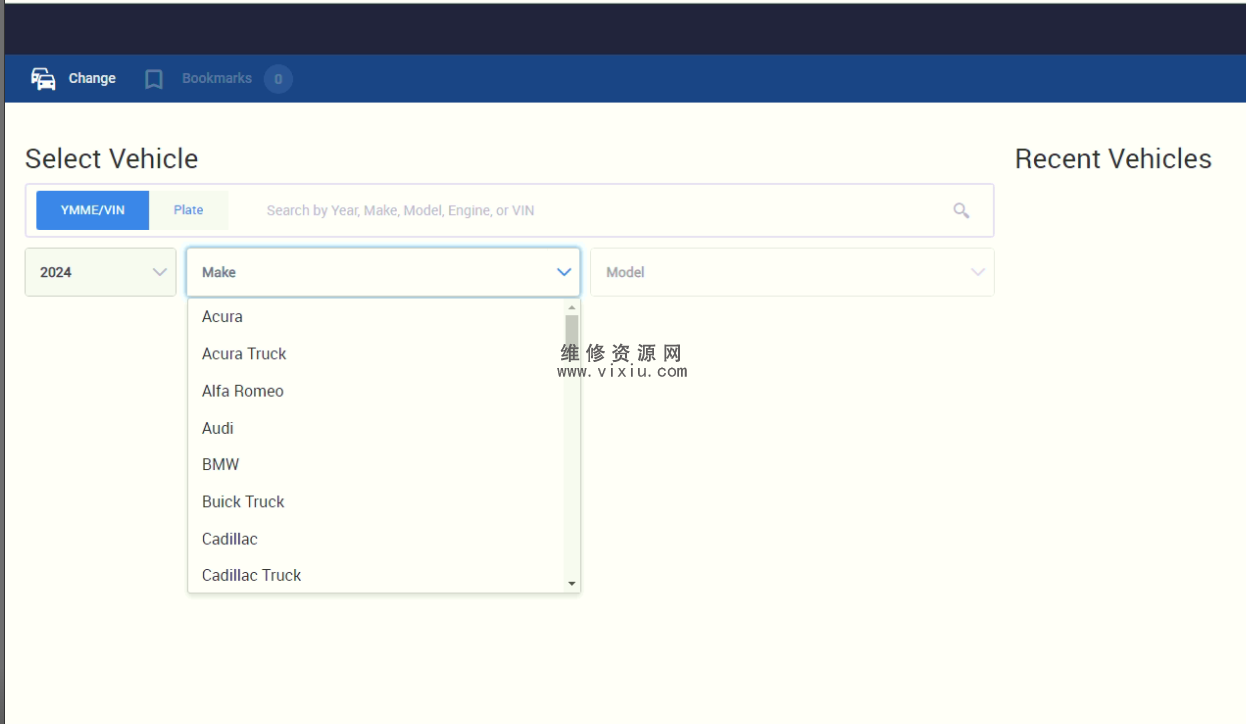Open the 2024 year dropdown
Viewport: 1246px width, 724px height.
pos(100,272)
